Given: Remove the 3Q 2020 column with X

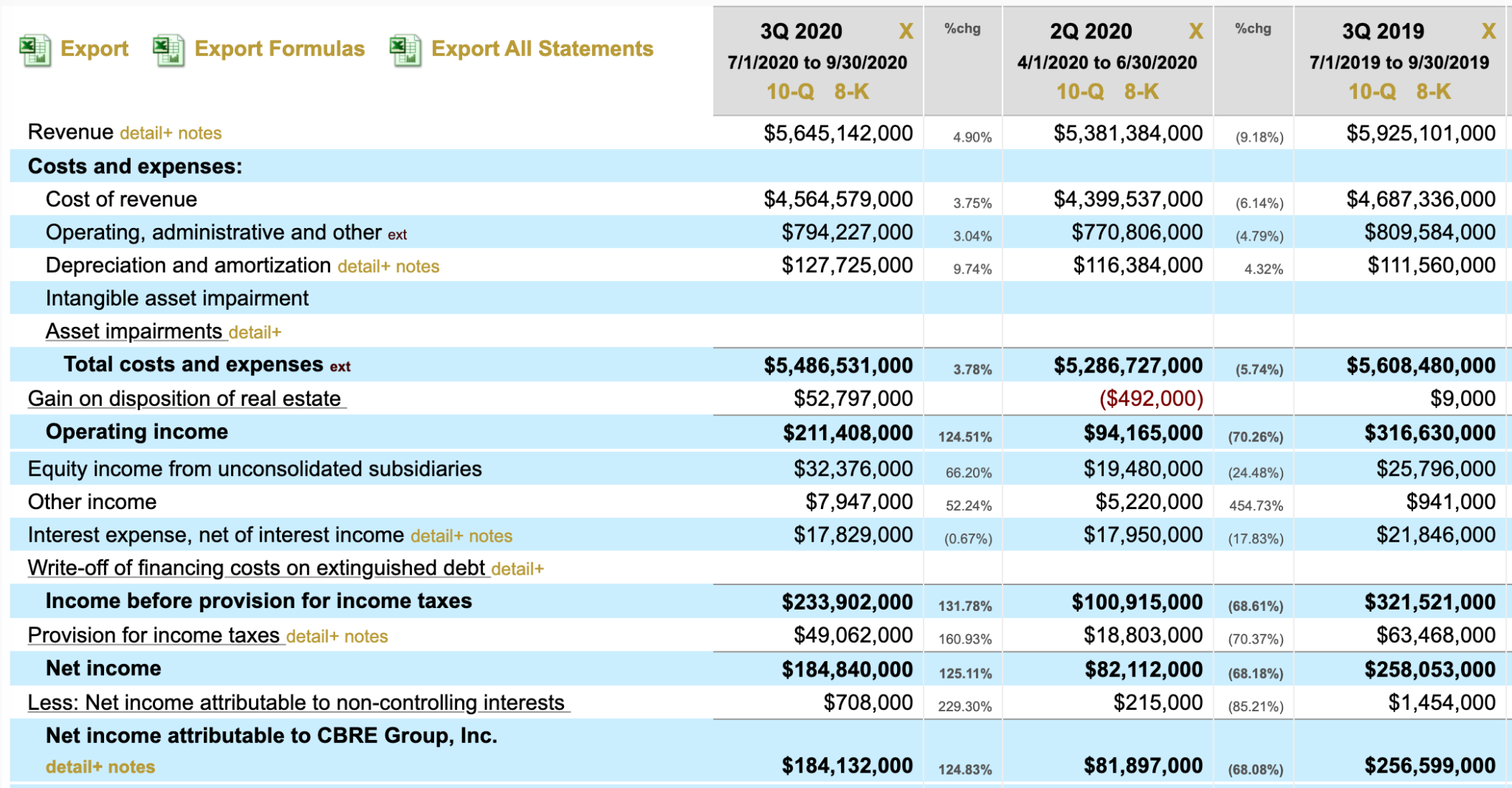Looking at the screenshot, I should [905, 32].
